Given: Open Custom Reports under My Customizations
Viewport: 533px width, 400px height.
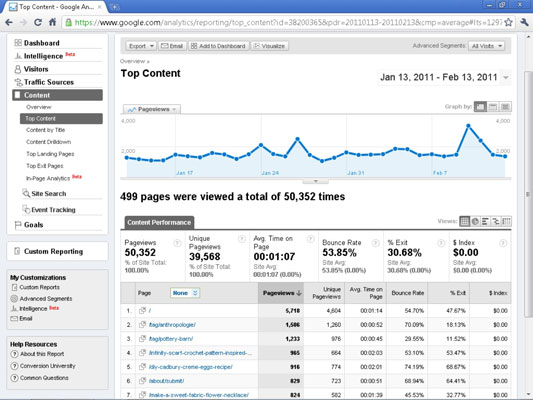Looking at the screenshot, I should [39, 287].
